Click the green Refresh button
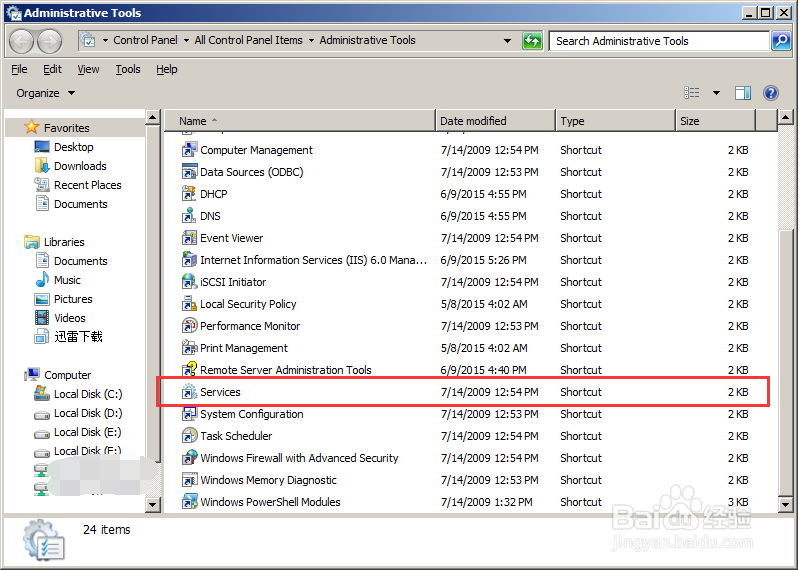 pyautogui.click(x=532, y=41)
